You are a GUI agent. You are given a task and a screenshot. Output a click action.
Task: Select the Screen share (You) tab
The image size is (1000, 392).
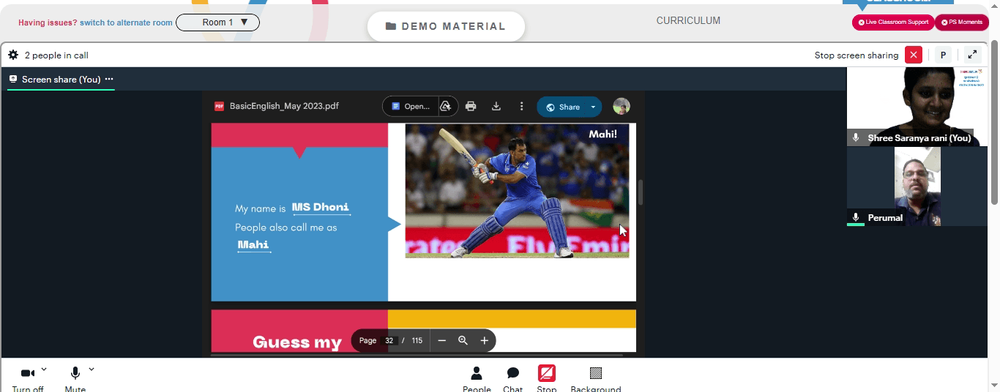[x=61, y=79]
